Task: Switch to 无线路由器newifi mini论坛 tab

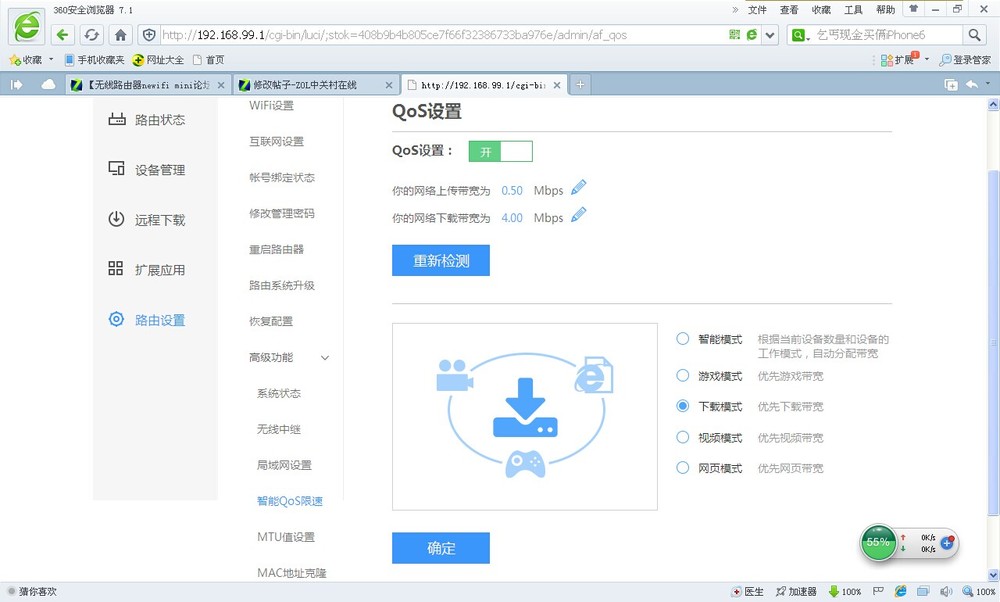Action: tap(148, 85)
